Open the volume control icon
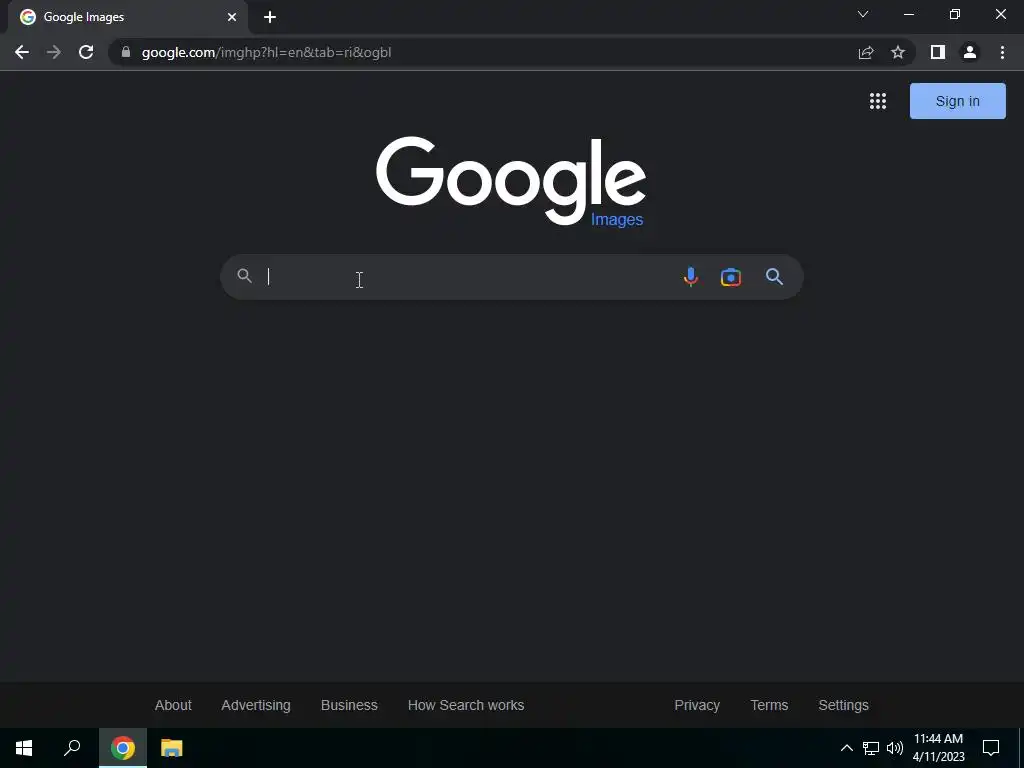The image size is (1024, 768). pyautogui.click(x=895, y=748)
